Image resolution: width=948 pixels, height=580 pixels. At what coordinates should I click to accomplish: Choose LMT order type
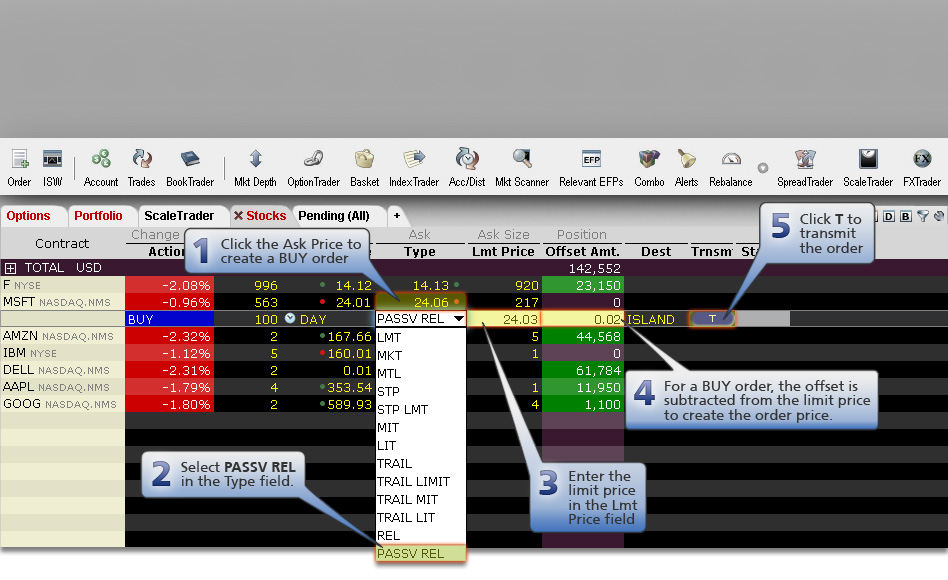tap(421, 337)
